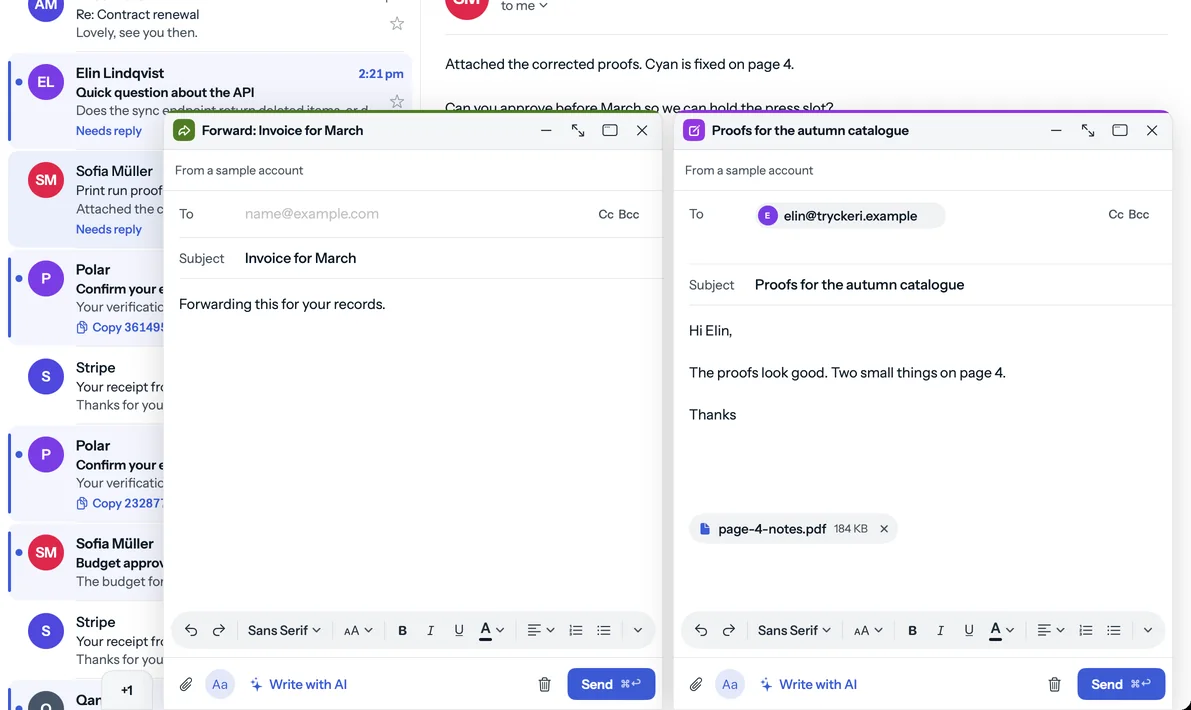Click Write with AI in Proofs composer
The height and width of the screenshot is (710, 1191).
808,684
